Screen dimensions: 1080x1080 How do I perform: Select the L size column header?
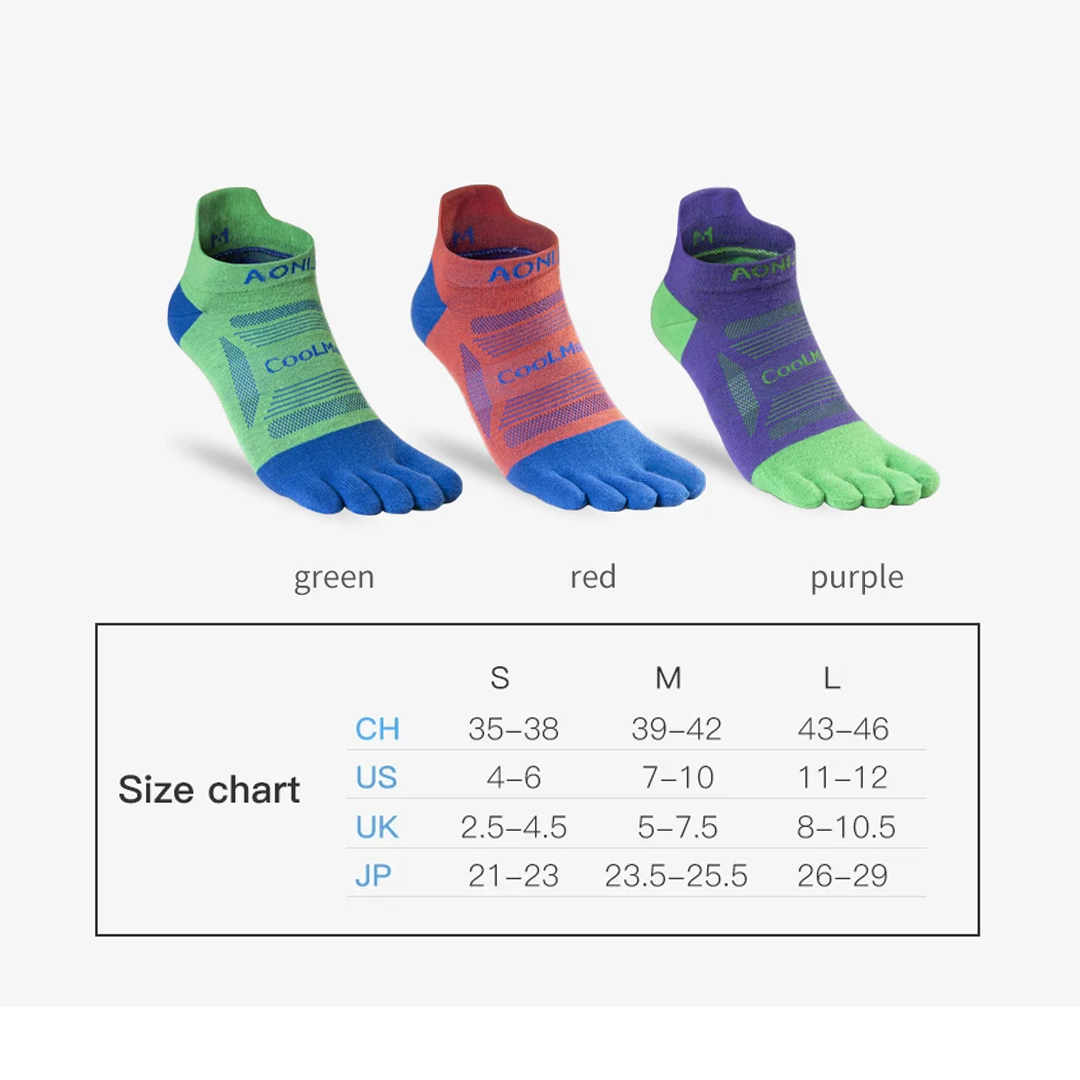(831, 679)
